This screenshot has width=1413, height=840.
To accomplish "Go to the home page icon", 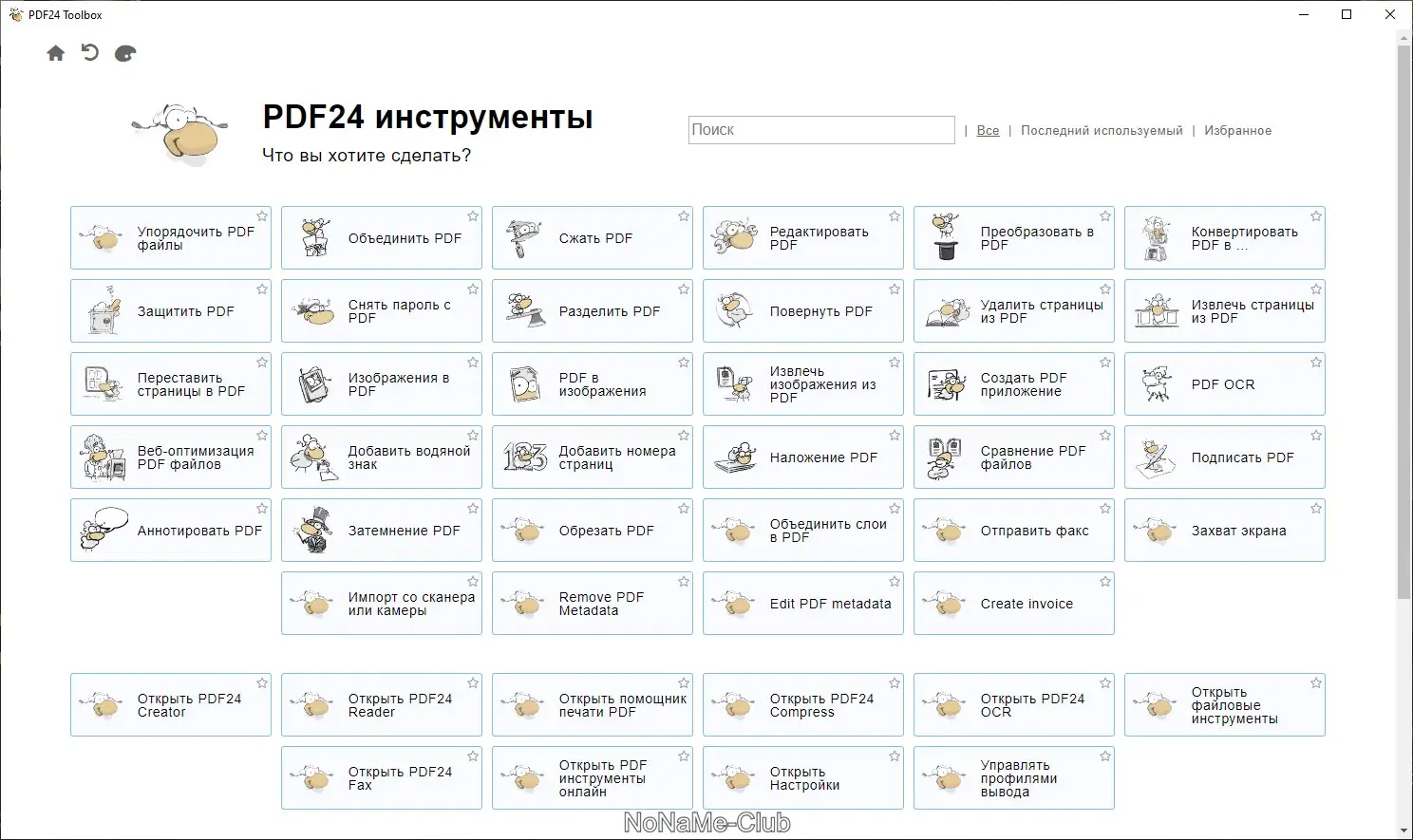I will tap(56, 53).
